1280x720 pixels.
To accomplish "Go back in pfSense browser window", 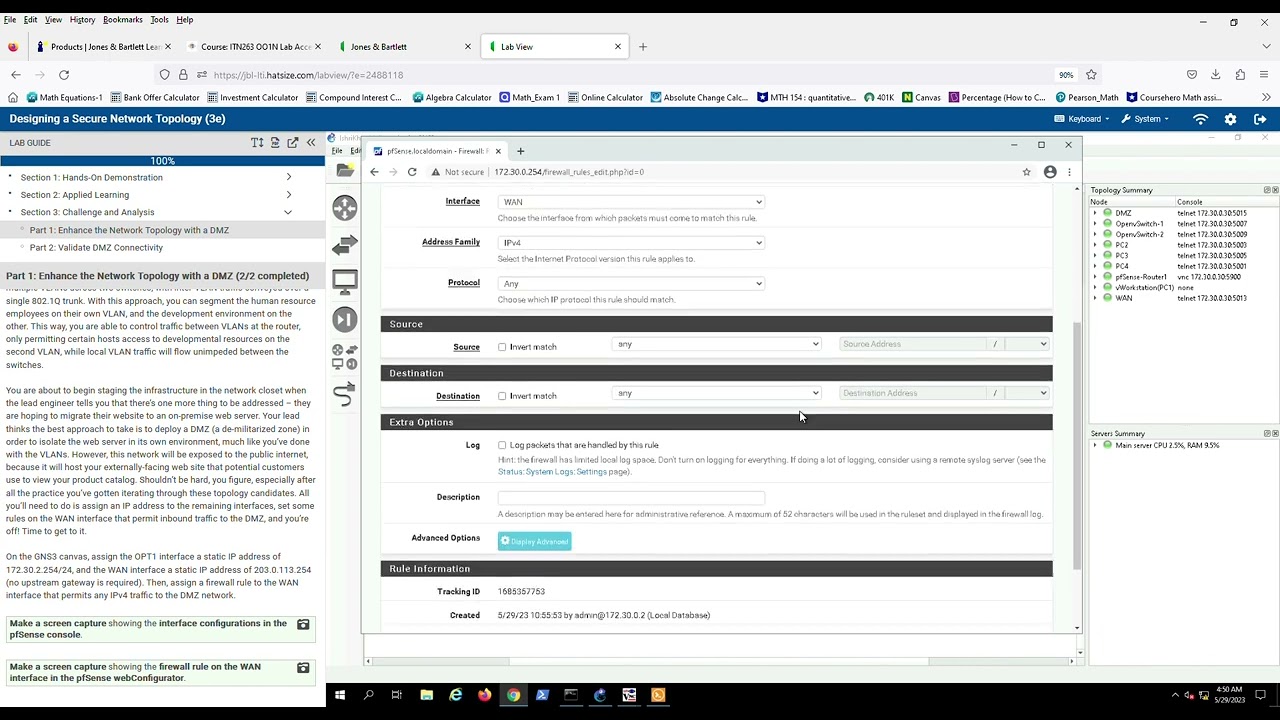I will coord(374,172).
